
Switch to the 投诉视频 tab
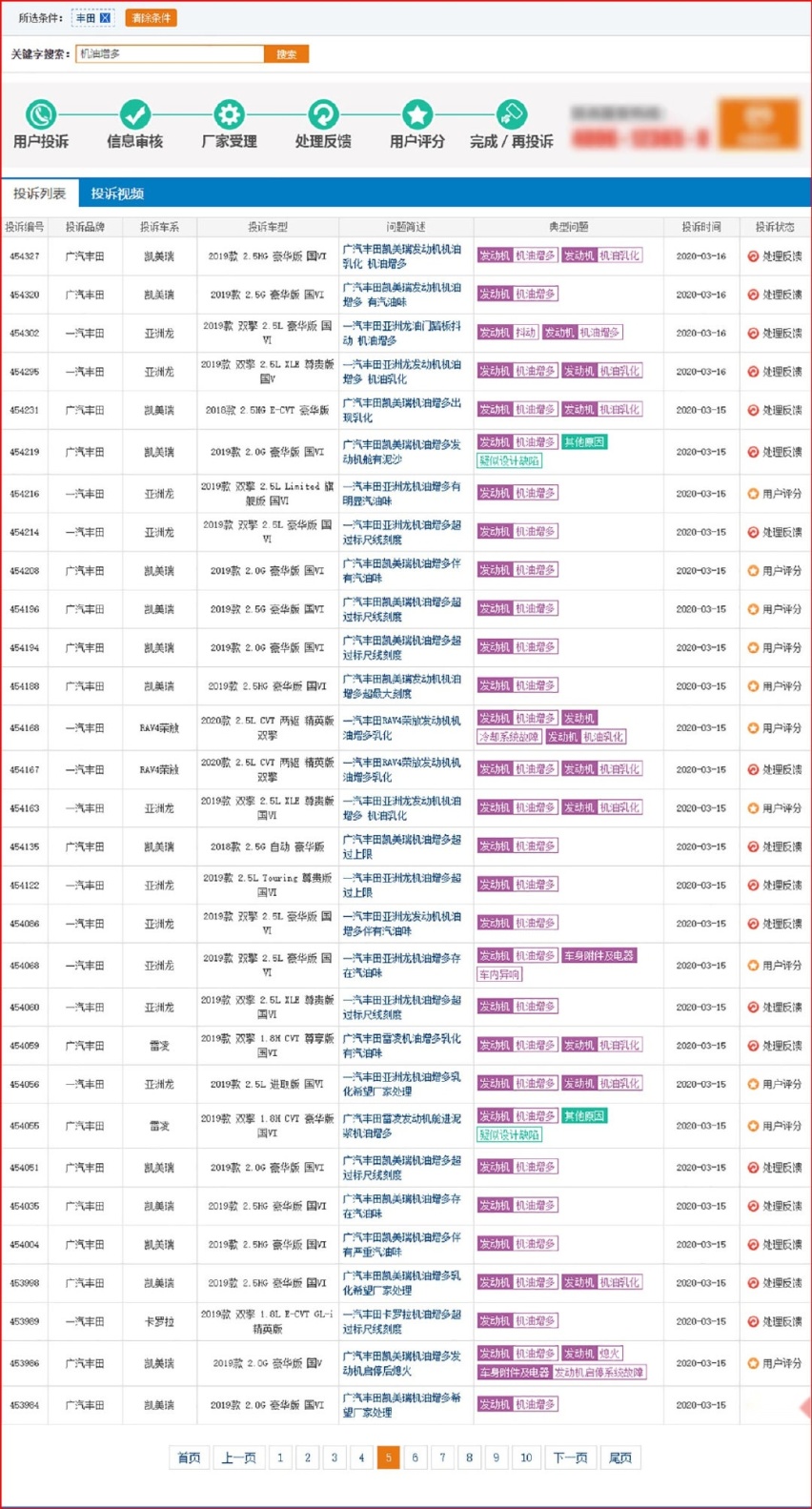tap(117, 194)
